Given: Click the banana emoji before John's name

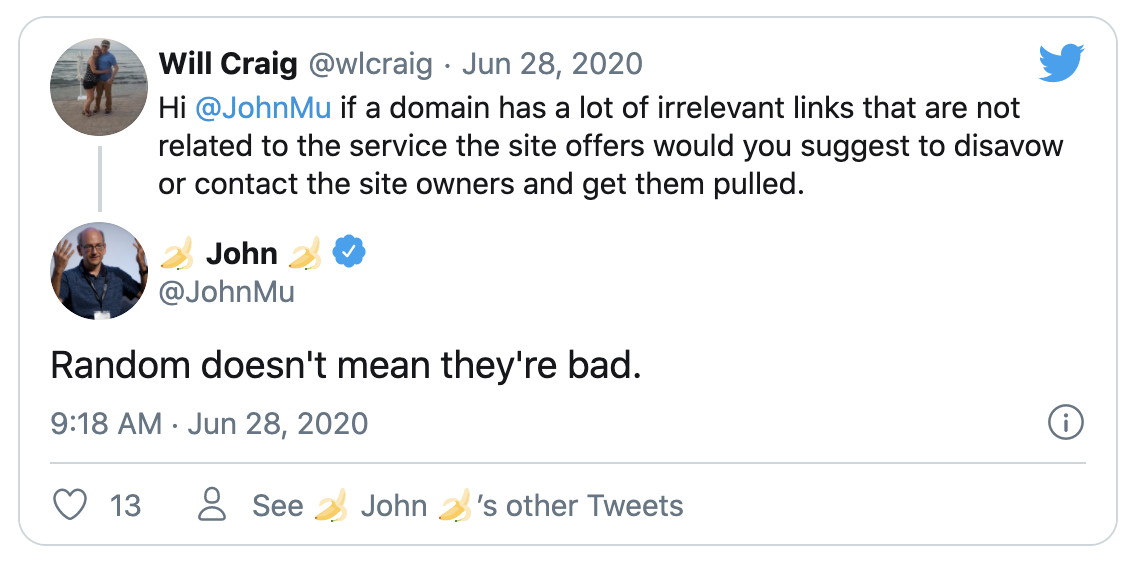Looking at the screenshot, I should [x=178, y=255].
